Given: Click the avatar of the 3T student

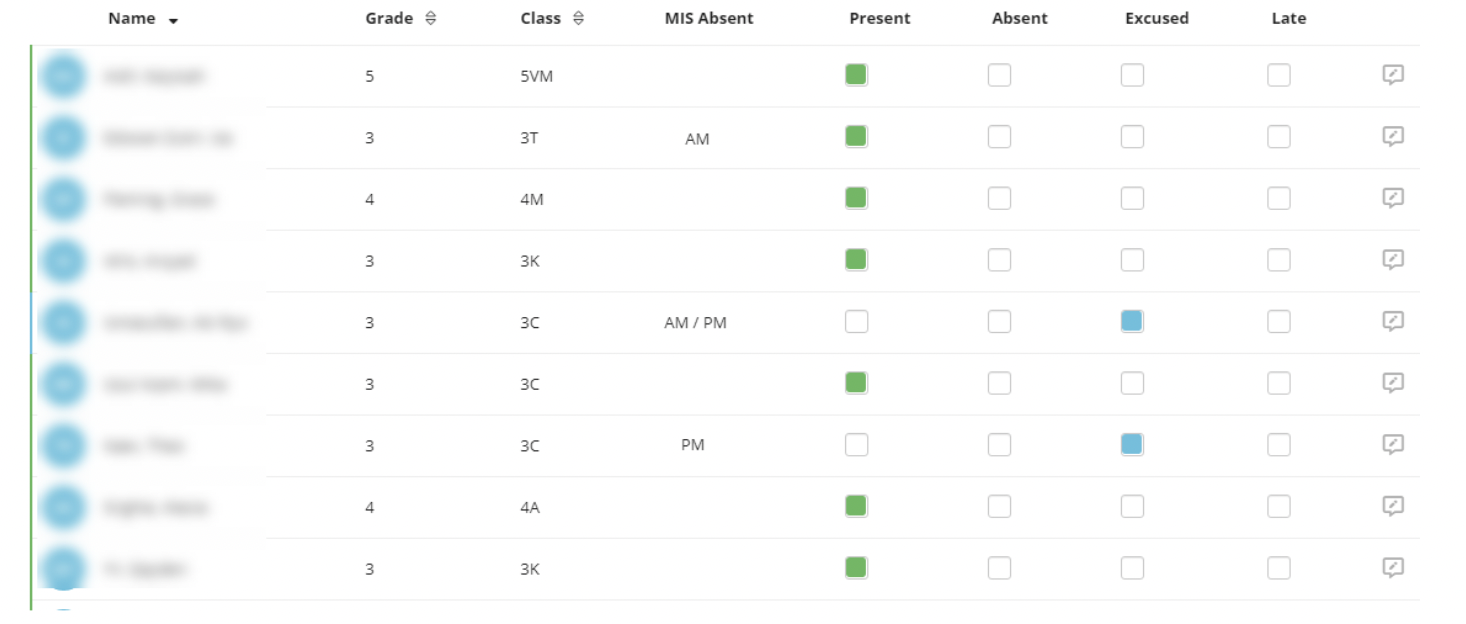Looking at the screenshot, I should tap(63, 138).
